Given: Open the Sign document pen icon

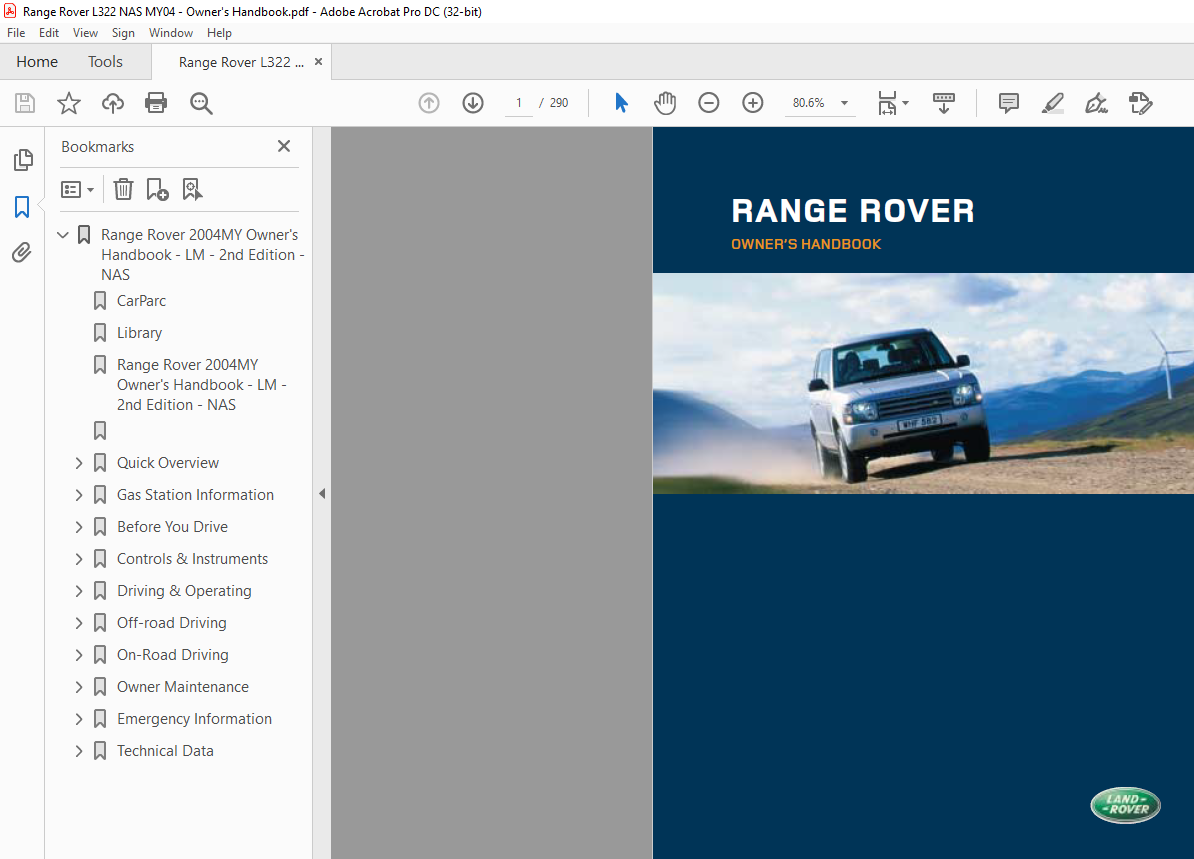Looking at the screenshot, I should [x=1097, y=103].
